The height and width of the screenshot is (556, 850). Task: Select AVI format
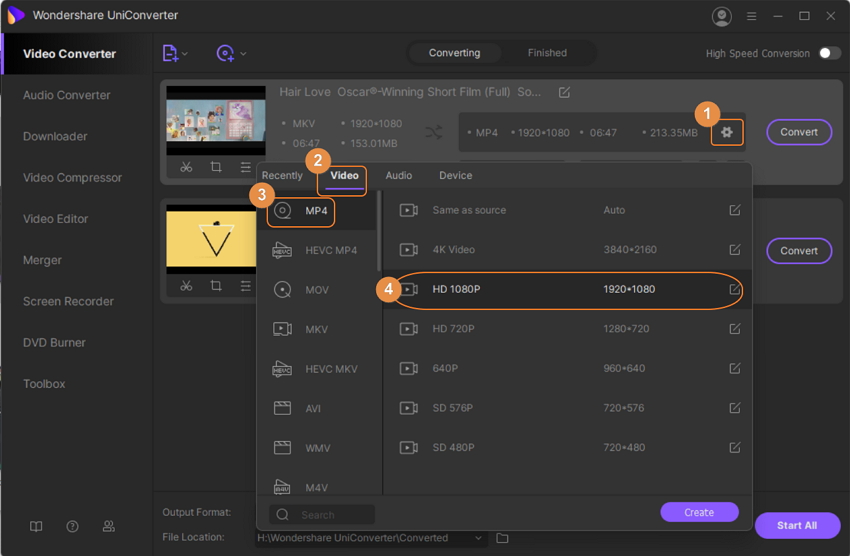pyautogui.click(x=317, y=408)
